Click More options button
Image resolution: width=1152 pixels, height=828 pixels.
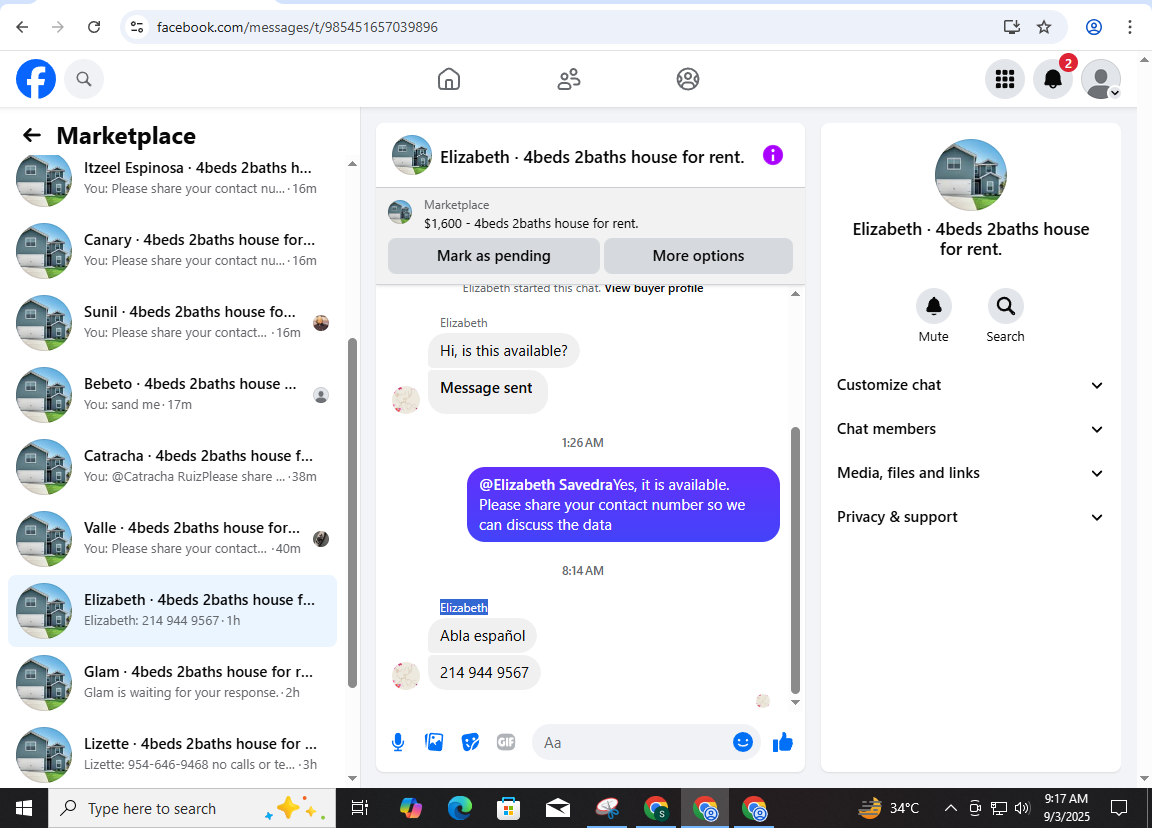[x=698, y=256]
